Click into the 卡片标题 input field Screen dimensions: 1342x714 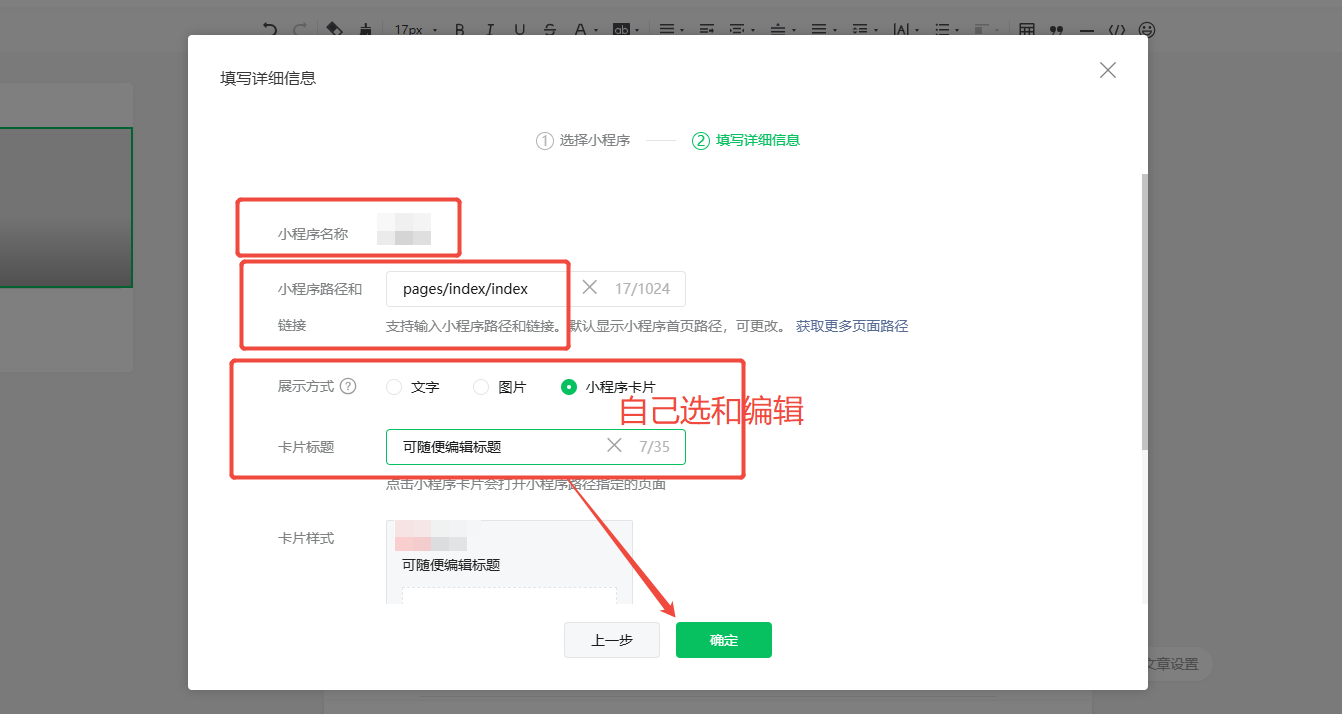point(495,447)
